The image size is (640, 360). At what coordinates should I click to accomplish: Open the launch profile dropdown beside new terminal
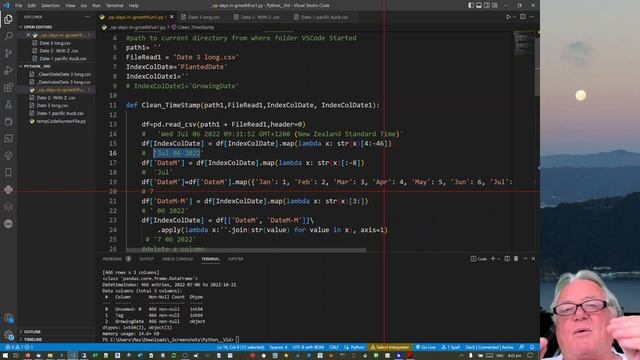click(499, 259)
